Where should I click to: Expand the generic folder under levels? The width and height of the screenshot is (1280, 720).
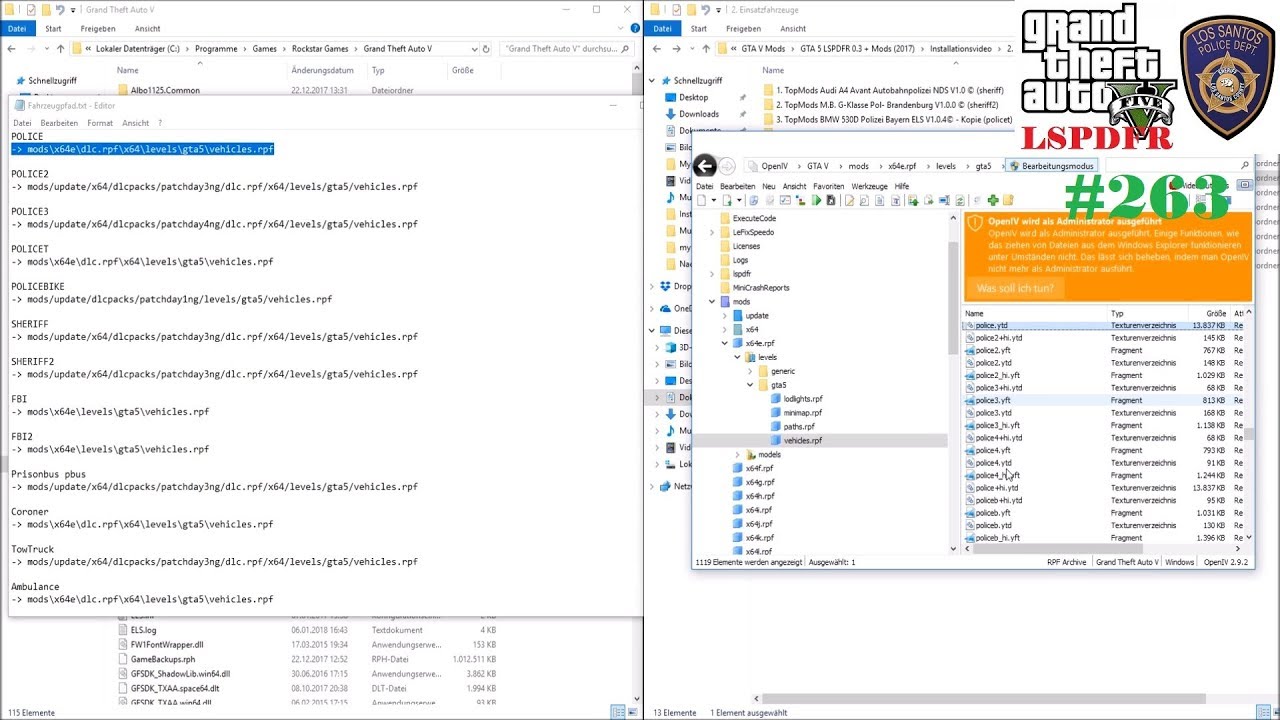750,371
